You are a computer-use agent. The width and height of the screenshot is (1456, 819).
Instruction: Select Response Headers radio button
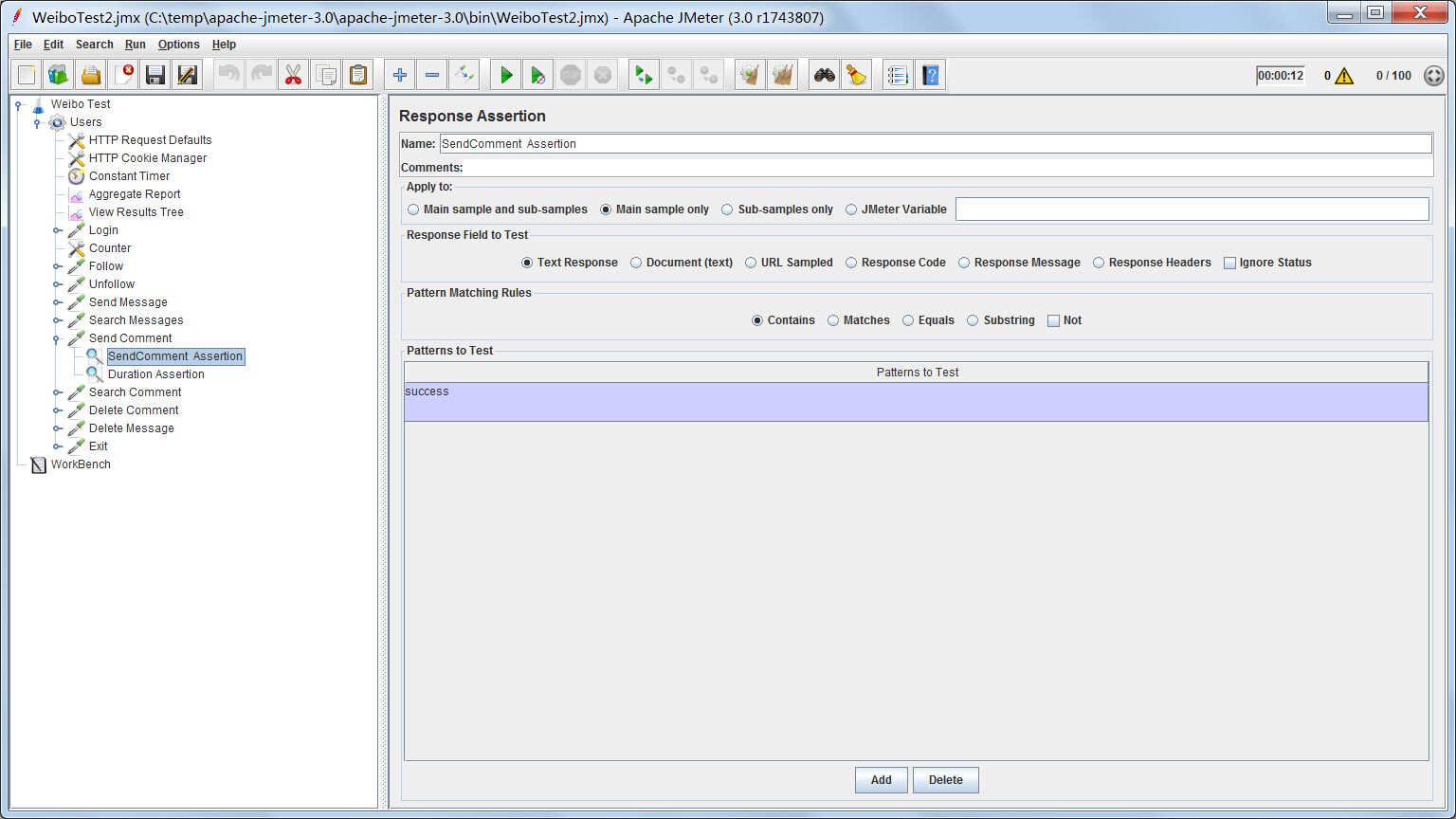pos(1152,263)
